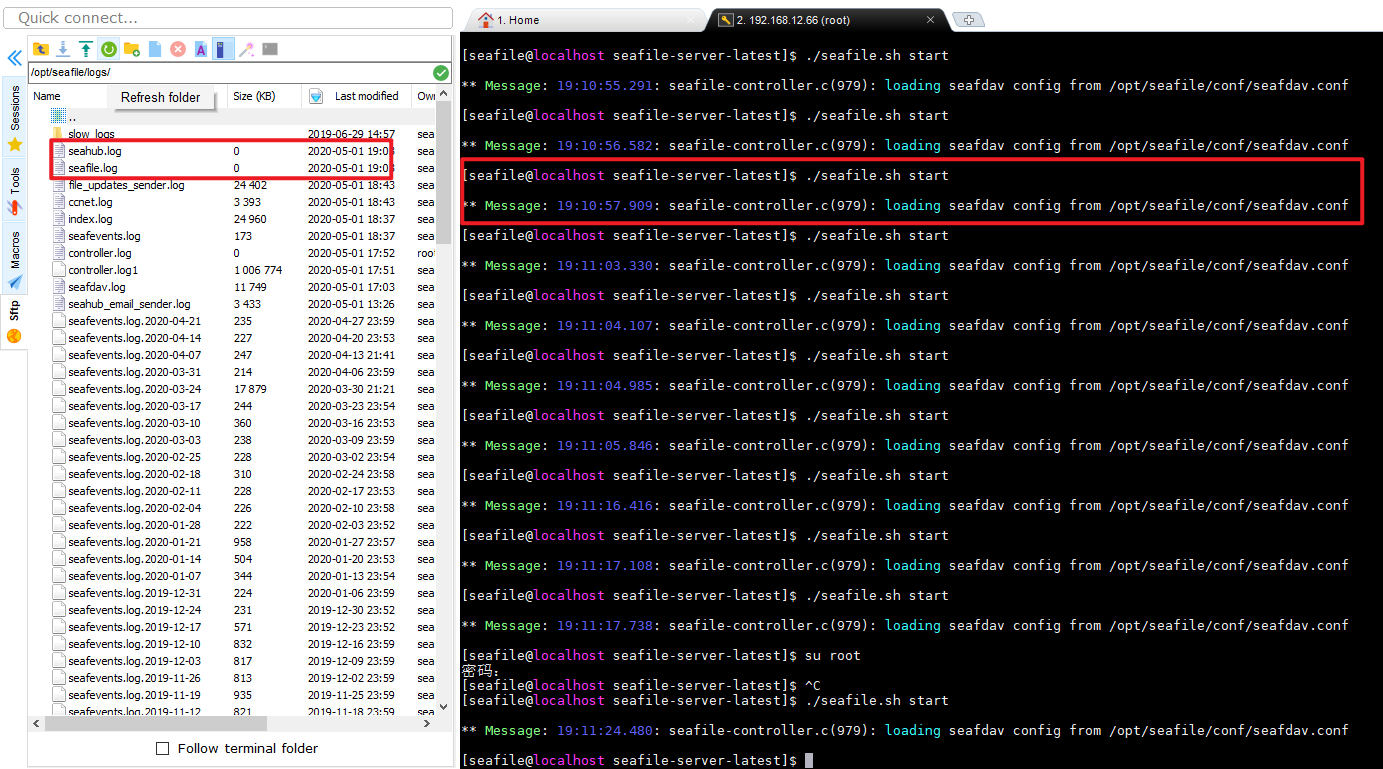Viewport: 1383px width, 769px height.
Task: Select the seafevents.log file
Action: click(104, 236)
